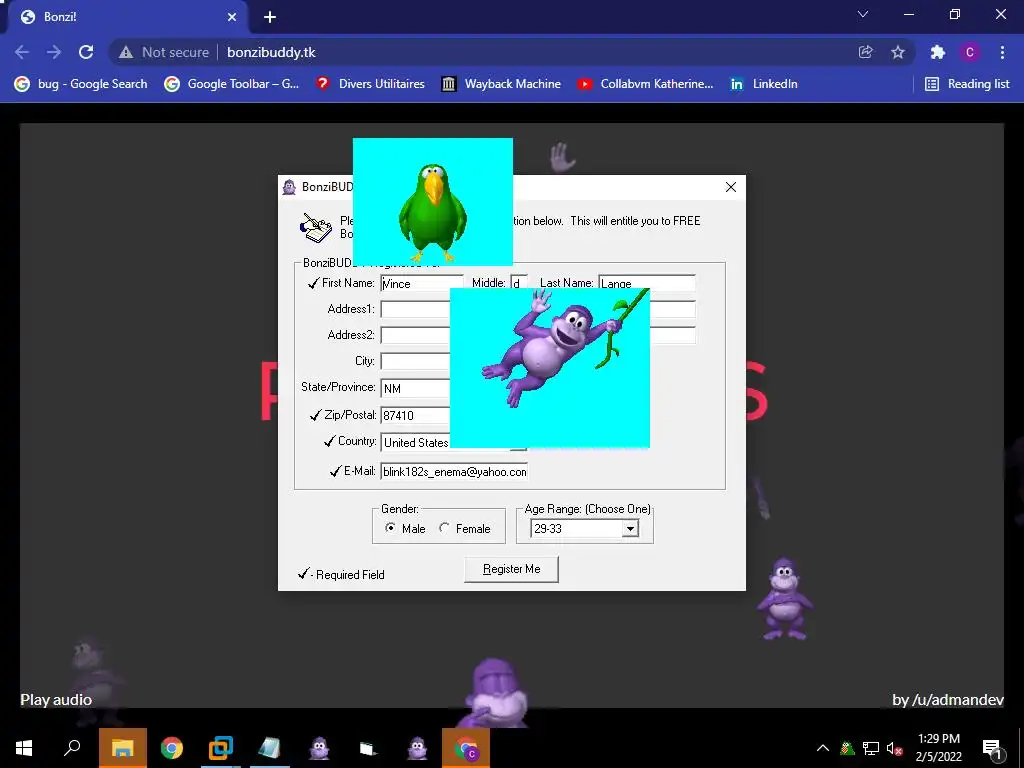Click the standing purple Bonzi character
This screenshot has height=768, width=1024.
785,599
